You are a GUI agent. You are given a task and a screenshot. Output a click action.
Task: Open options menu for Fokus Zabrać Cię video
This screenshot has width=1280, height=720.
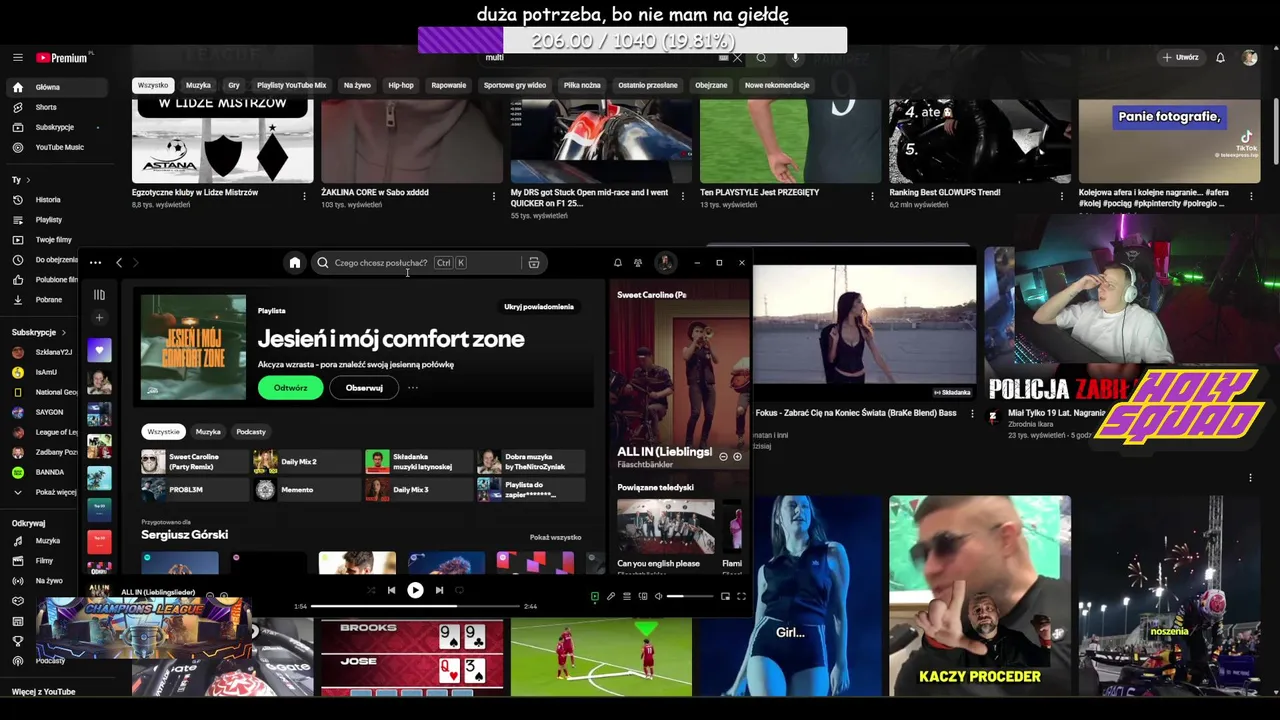972,414
